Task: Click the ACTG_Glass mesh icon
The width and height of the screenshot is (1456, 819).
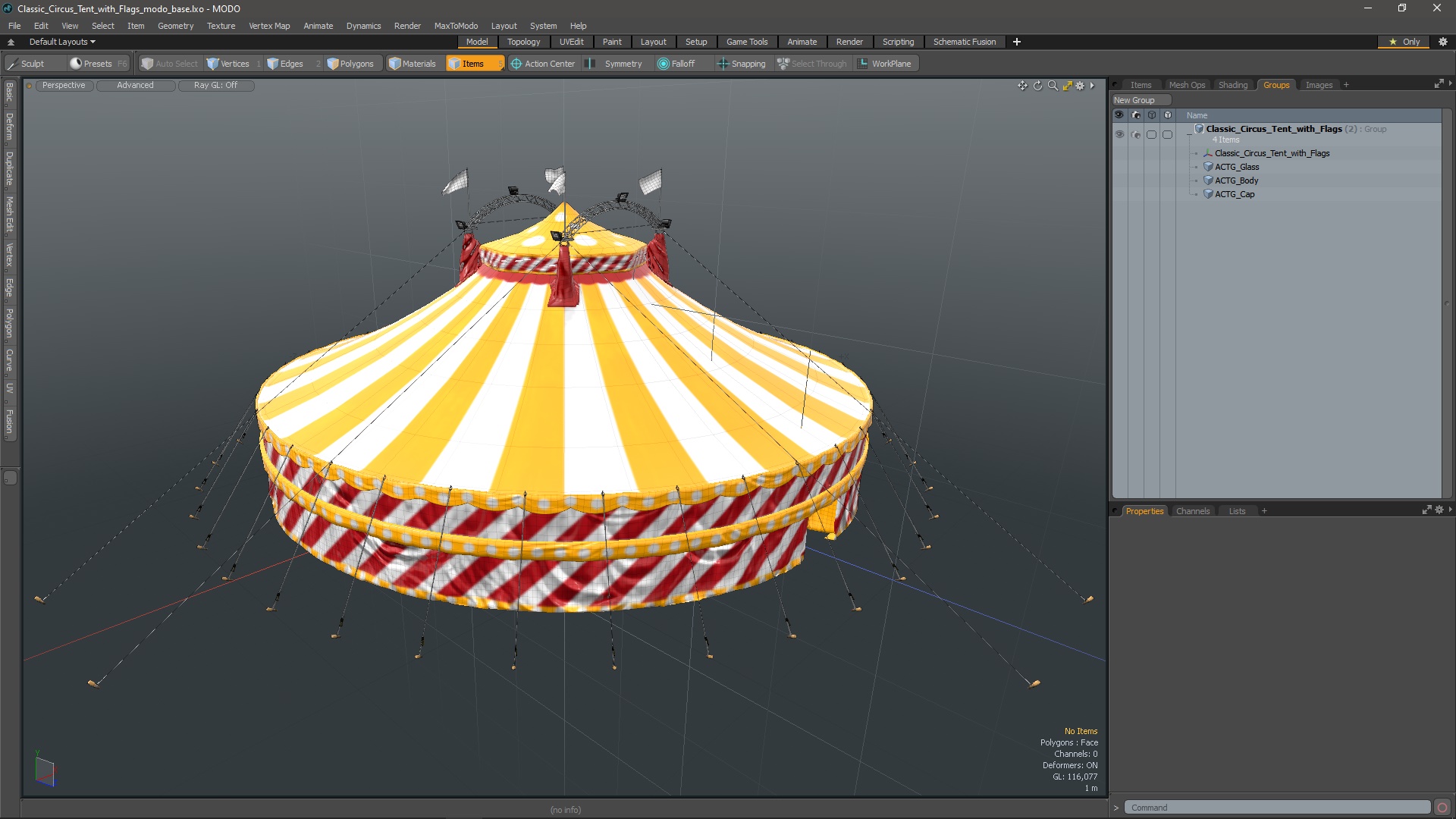Action: [1208, 167]
